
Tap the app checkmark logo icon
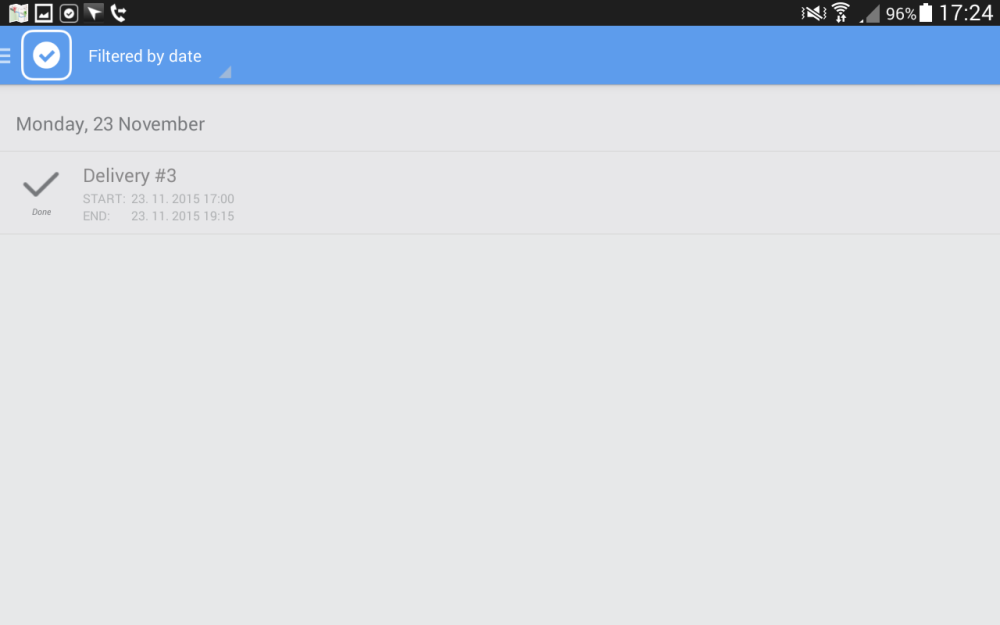coord(47,55)
